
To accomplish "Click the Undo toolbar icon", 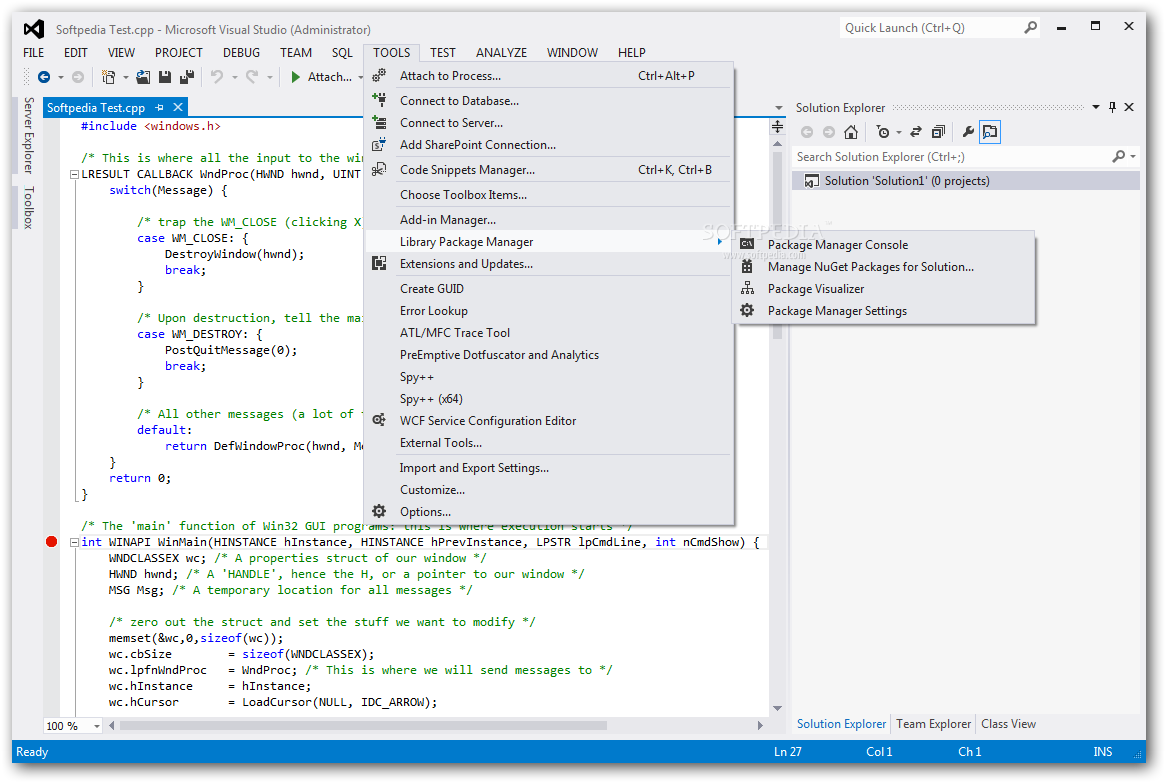I will [217, 77].
